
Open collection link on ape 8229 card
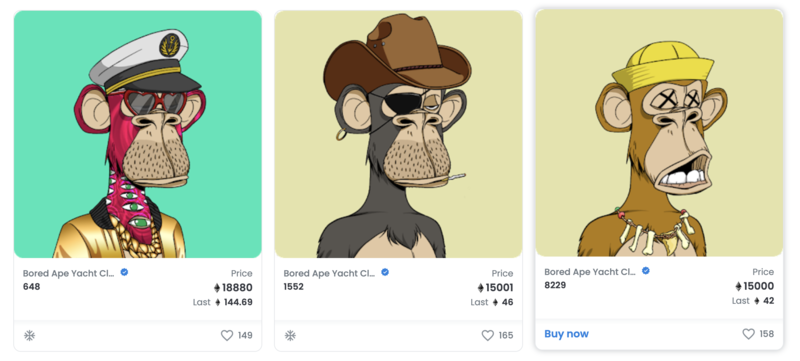[x=590, y=271]
